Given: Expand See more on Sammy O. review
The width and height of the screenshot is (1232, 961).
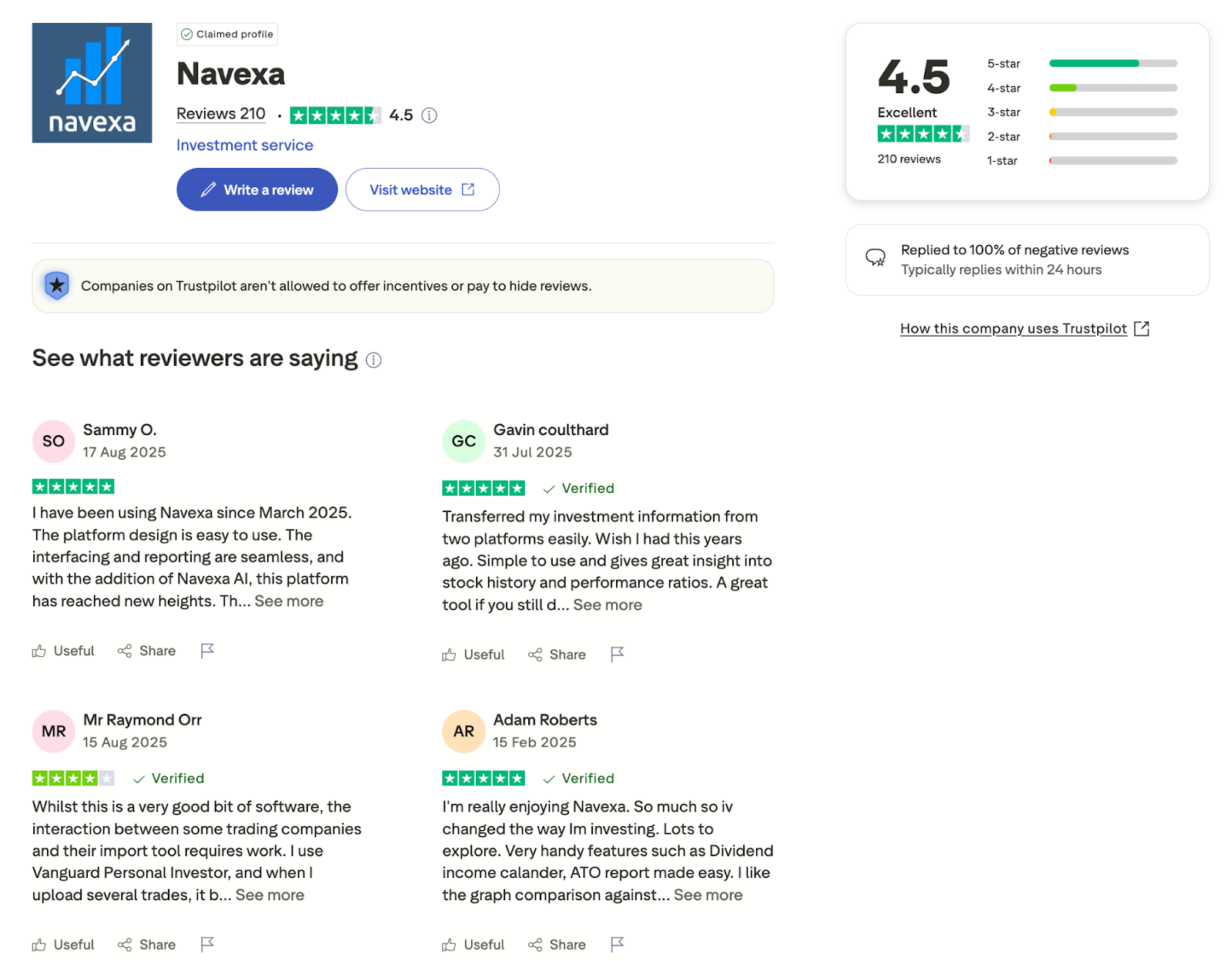Looking at the screenshot, I should pyautogui.click(x=289, y=601).
